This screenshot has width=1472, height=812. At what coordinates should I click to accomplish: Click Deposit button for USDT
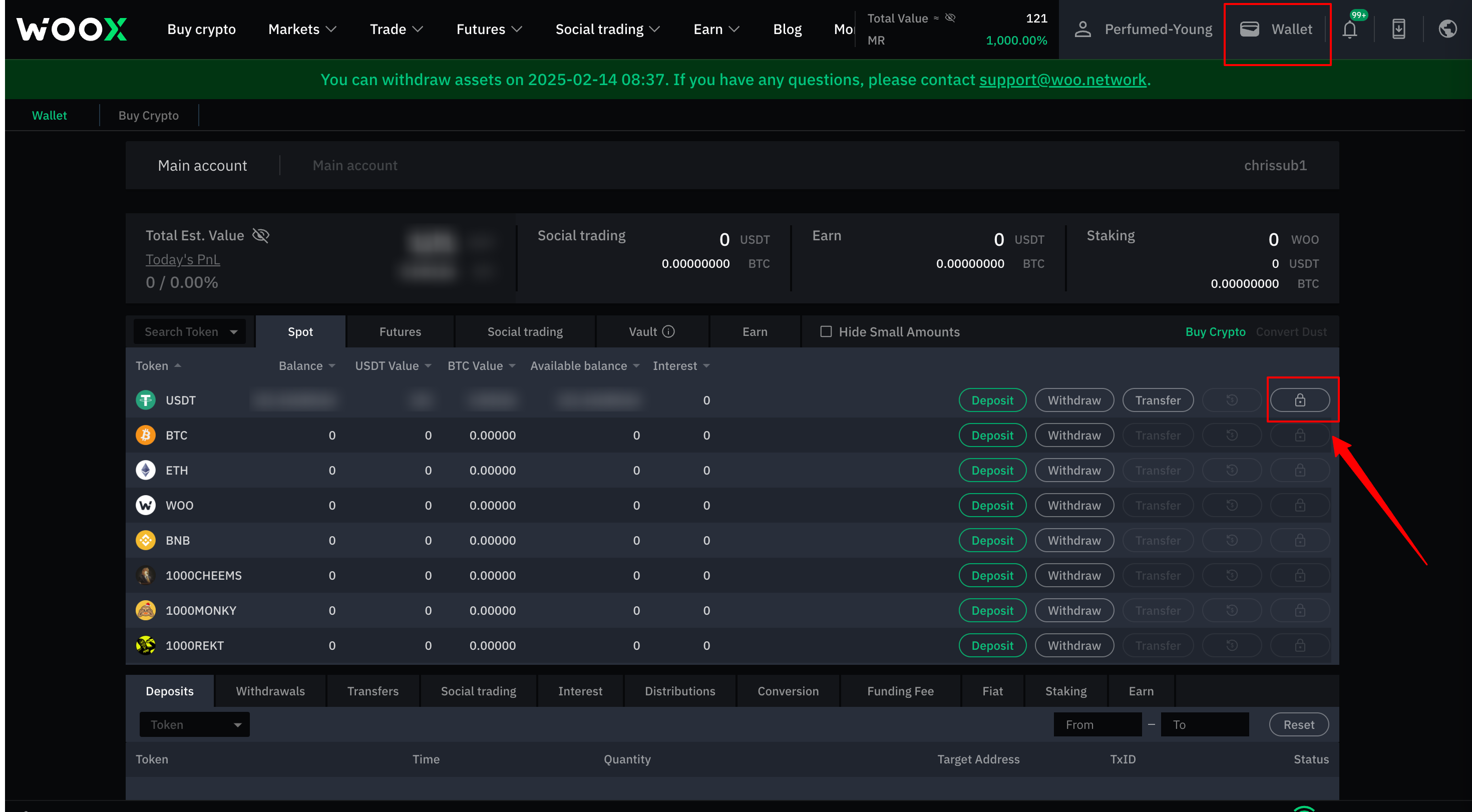(x=992, y=400)
